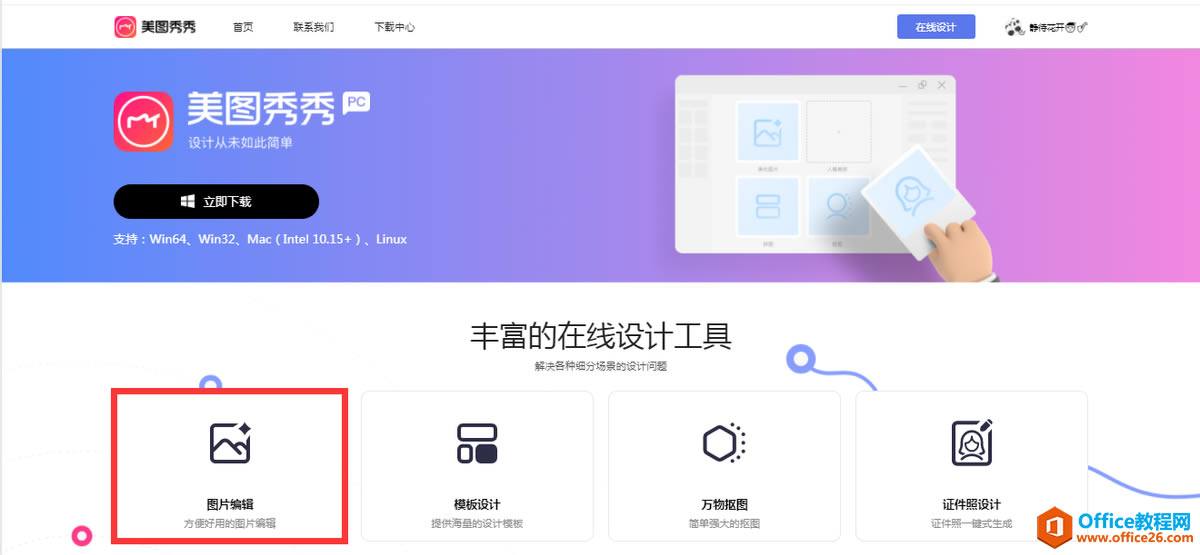Click the 立即下载 download button
The image size is (1200, 555).
216,201
